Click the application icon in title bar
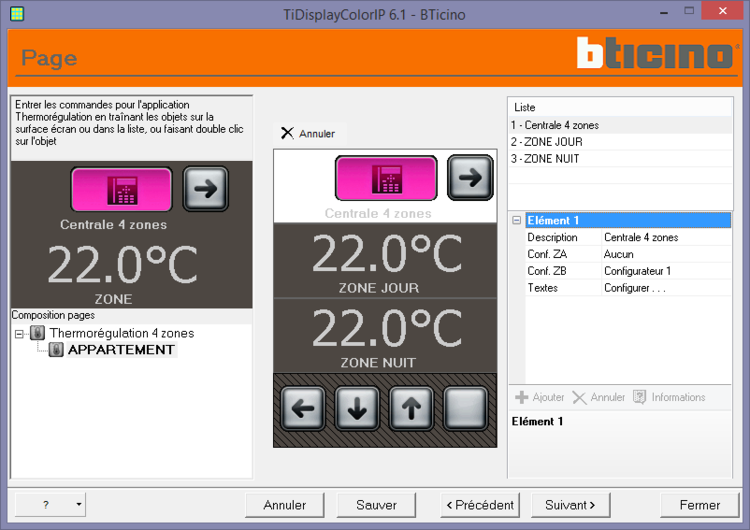This screenshot has height=530, width=750. (17, 13)
